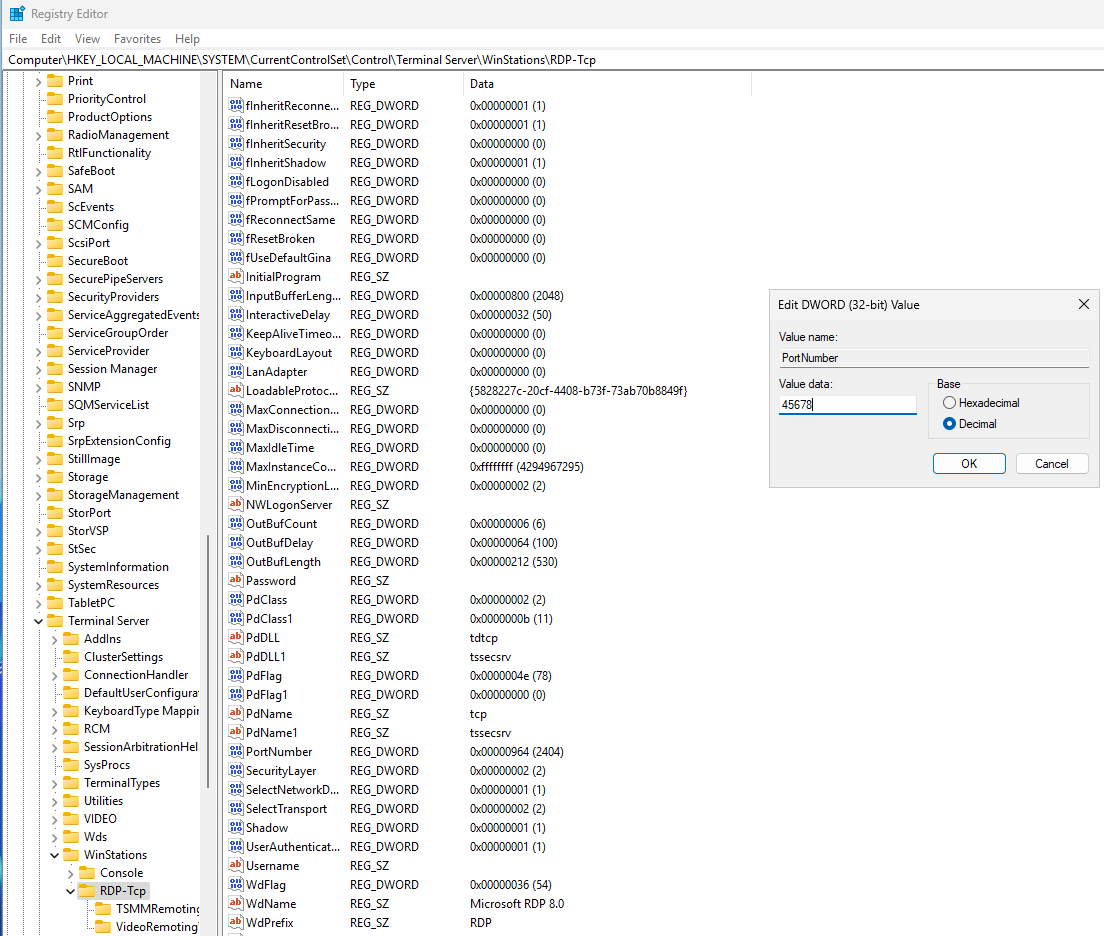1104x936 pixels.
Task: Click the Value data input field
Action: coord(847,405)
